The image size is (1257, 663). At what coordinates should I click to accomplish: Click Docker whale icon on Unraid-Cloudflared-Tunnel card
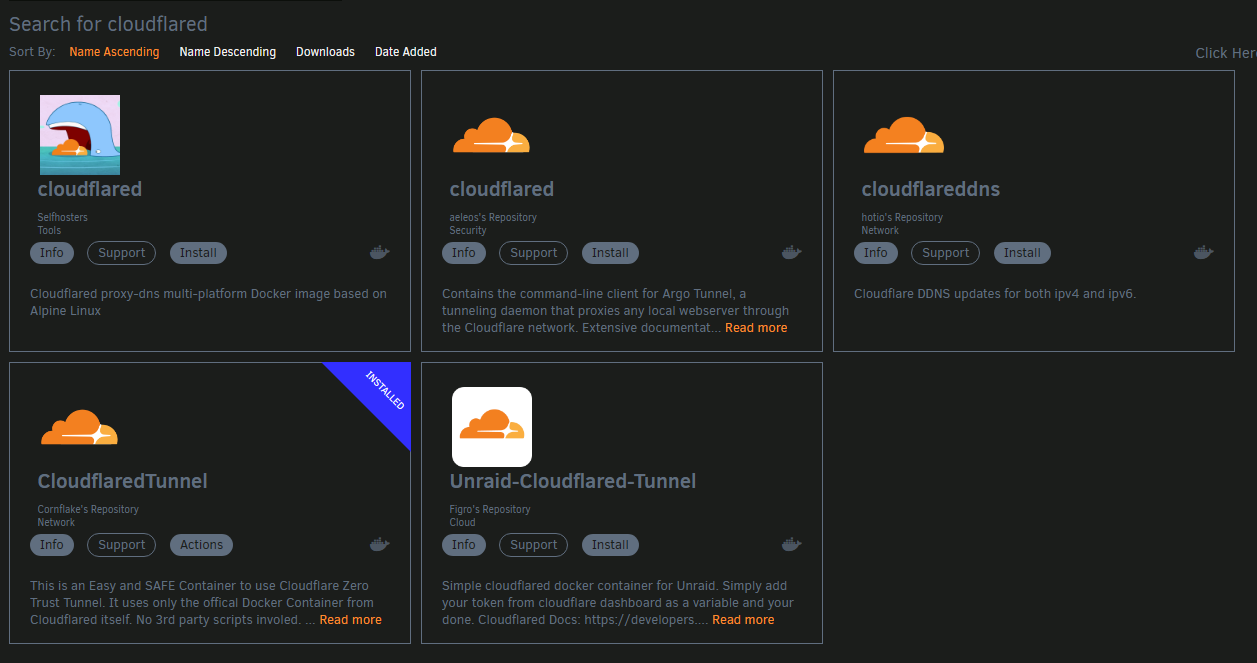[x=791, y=545]
